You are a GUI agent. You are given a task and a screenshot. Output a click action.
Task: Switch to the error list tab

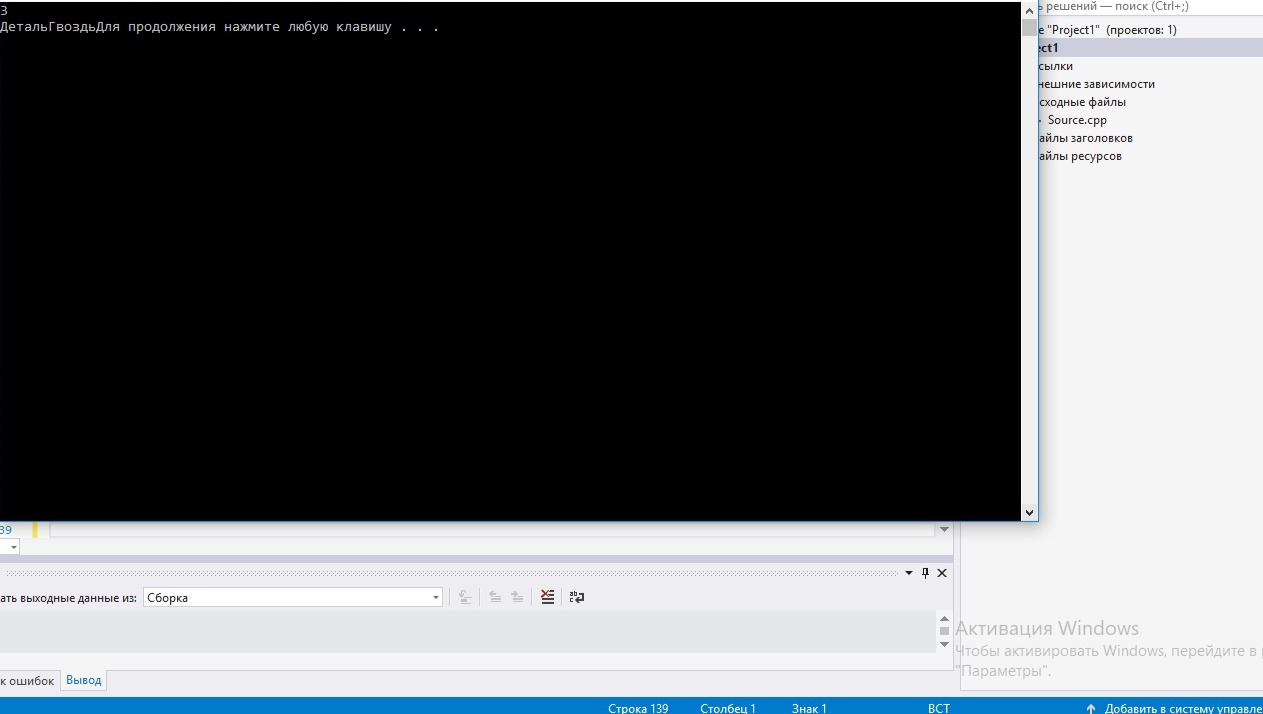[28, 680]
